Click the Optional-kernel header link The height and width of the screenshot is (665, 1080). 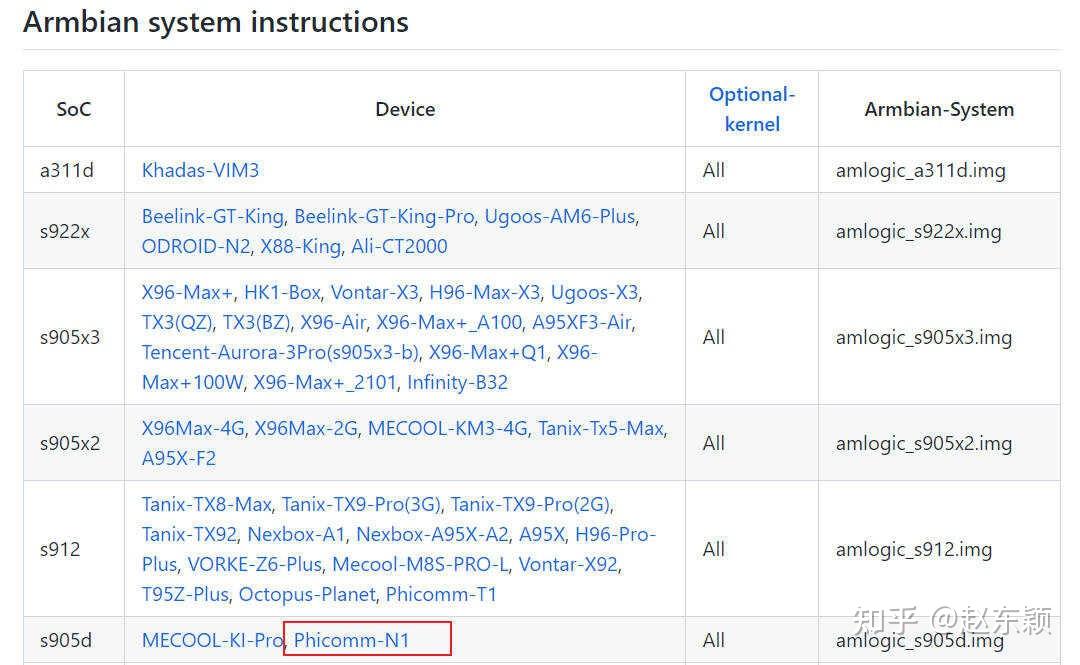(751, 109)
